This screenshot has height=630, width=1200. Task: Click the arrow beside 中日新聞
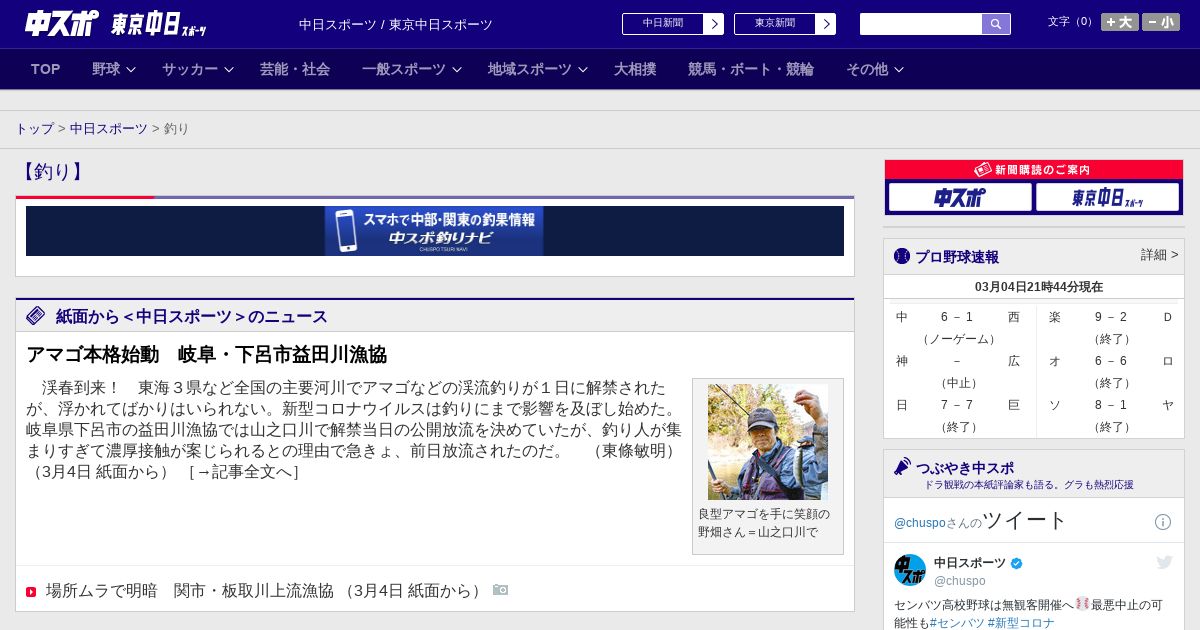tap(714, 24)
